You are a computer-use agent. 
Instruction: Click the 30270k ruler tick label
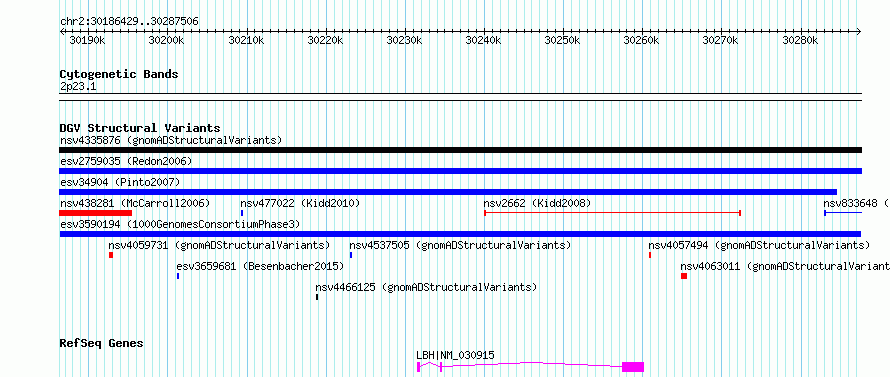[x=720, y=40]
